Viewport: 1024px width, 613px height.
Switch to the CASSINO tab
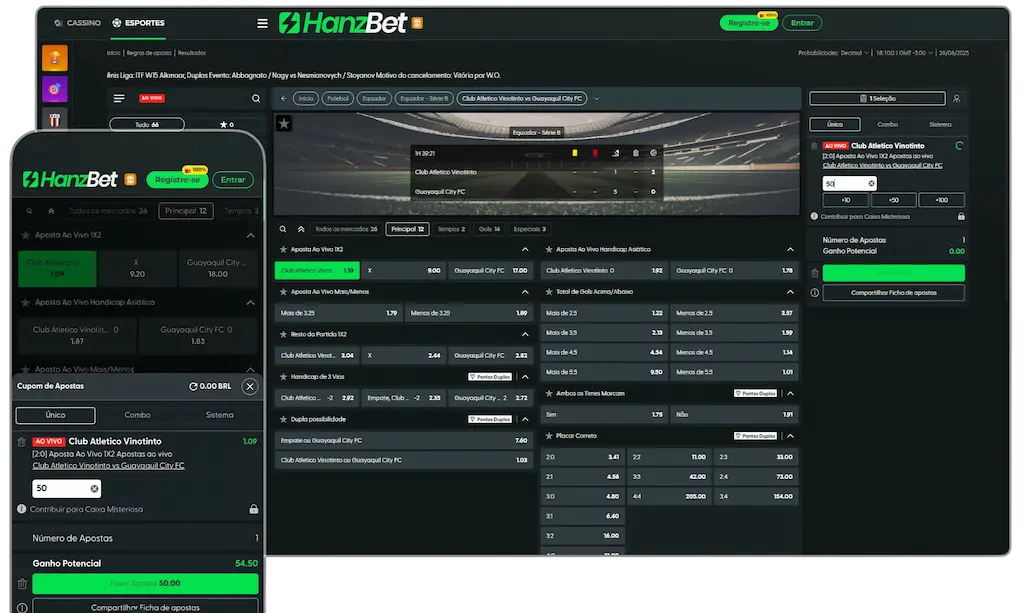(77, 23)
